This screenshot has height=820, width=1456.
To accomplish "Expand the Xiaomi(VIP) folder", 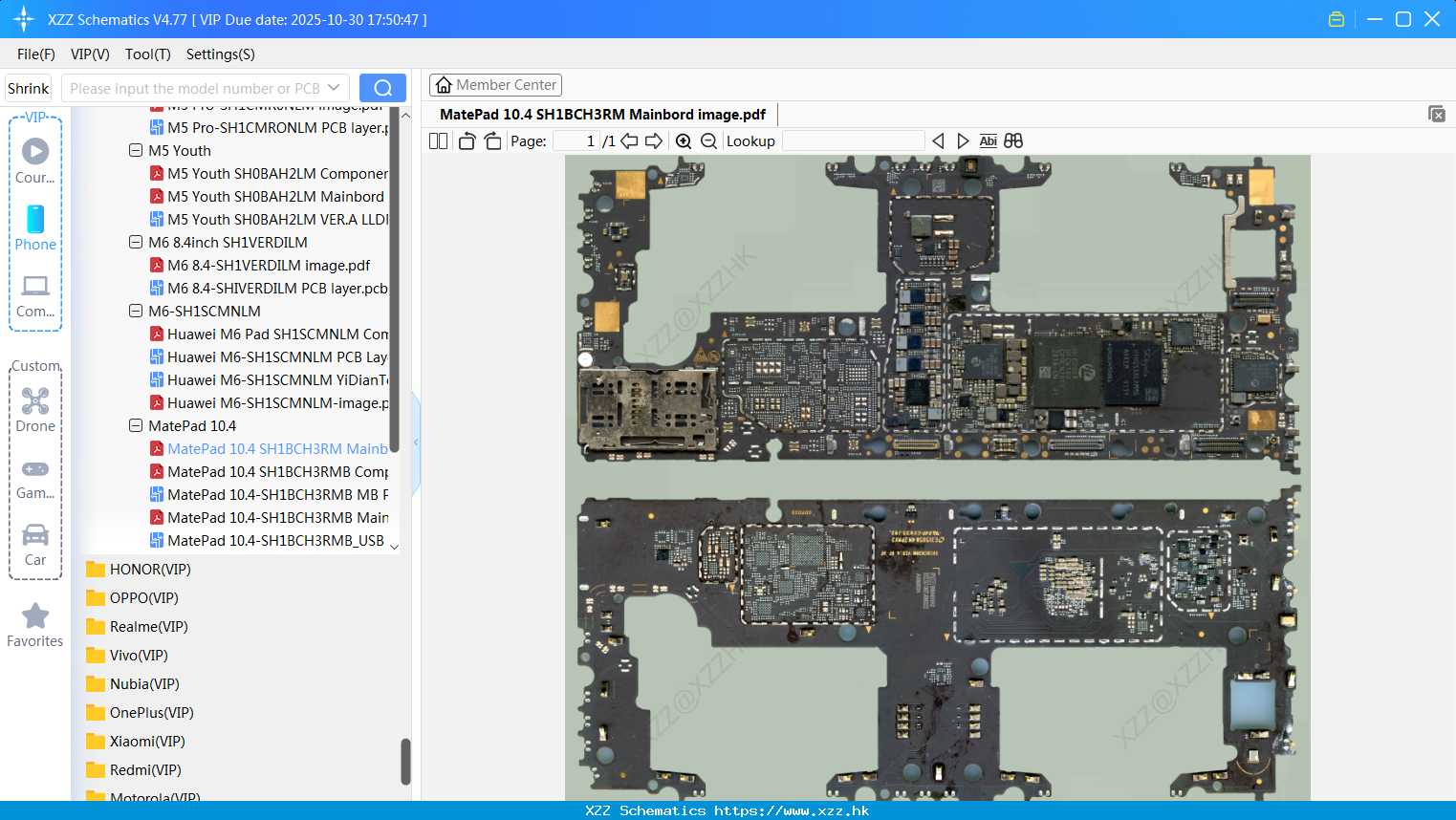I will (x=136, y=742).
